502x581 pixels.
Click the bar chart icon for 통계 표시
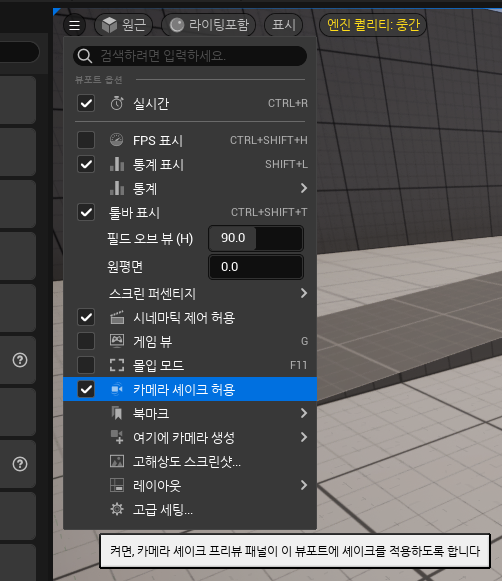point(117,164)
